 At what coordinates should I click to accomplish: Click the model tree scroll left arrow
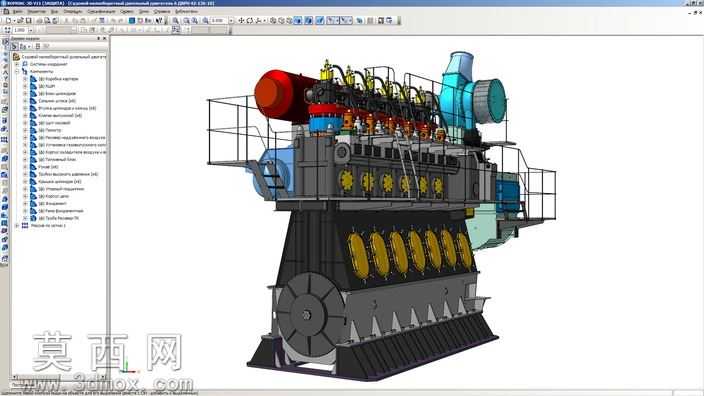pyautogui.click(x=14, y=377)
